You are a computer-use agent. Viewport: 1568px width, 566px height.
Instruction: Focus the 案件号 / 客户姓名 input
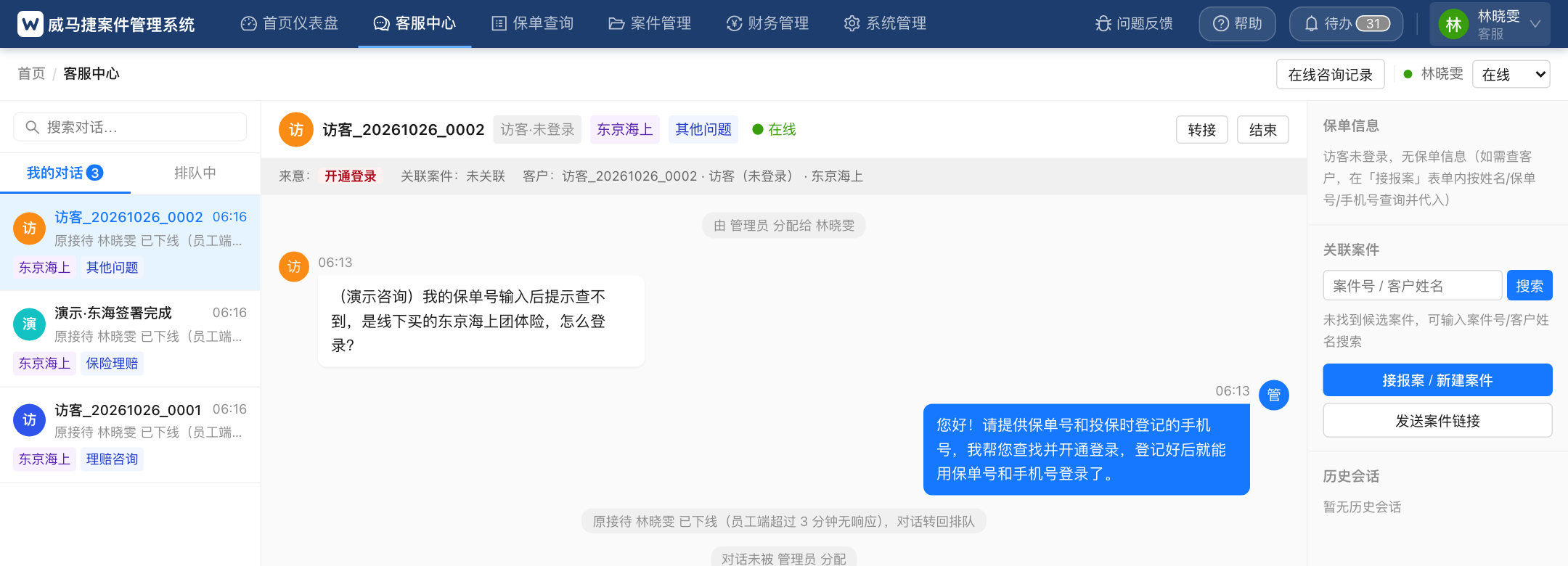click(1413, 285)
